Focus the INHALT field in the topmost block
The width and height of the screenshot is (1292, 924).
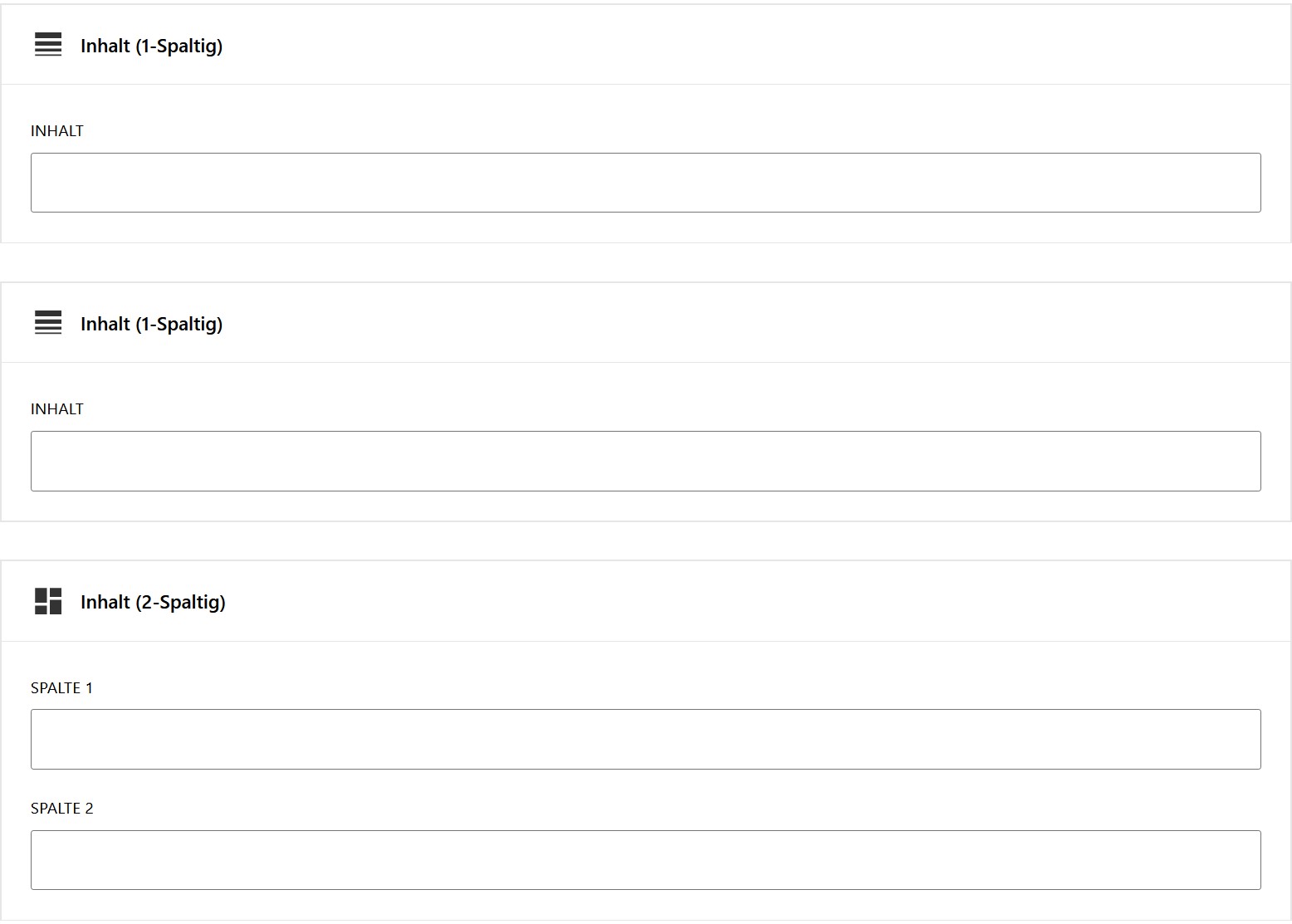tap(645, 183)
